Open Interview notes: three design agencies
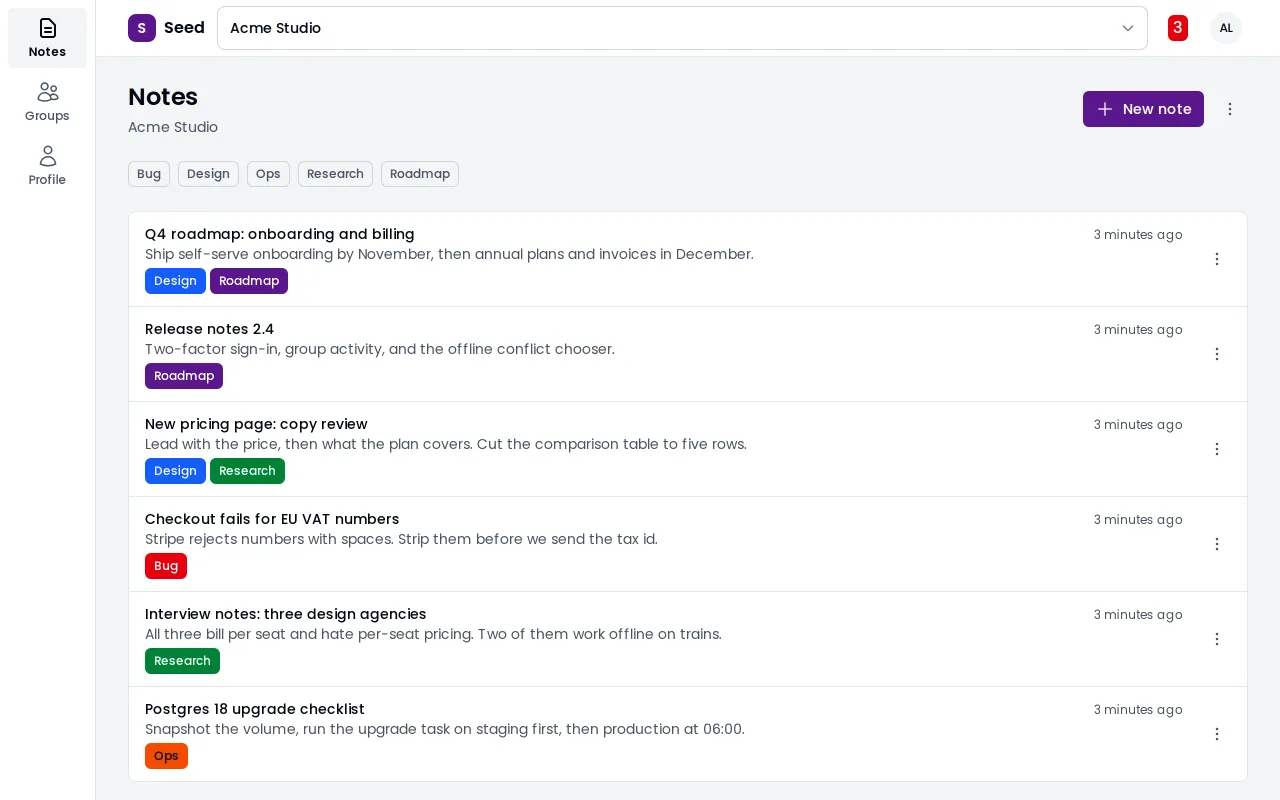 tap(286, 614)
